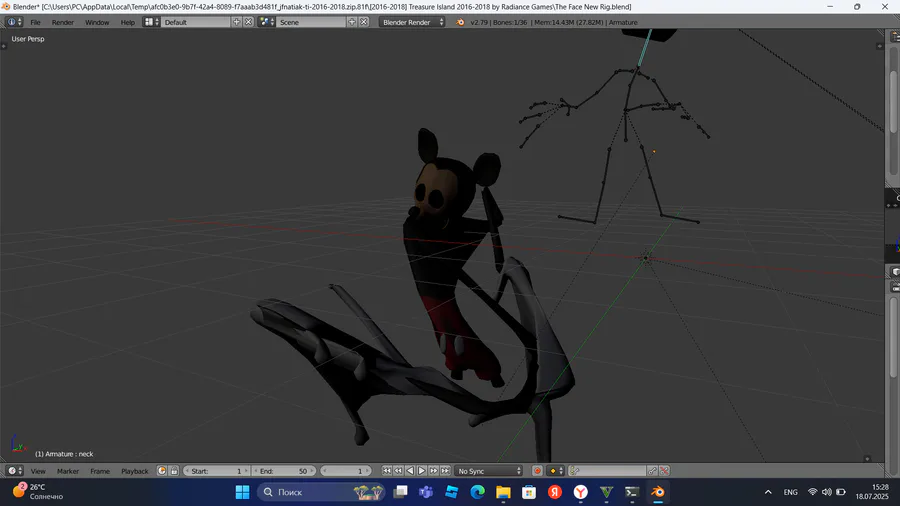The image size is (900, 506).
Task: Open terminal app from taskbar
Action: click(632, 492)
